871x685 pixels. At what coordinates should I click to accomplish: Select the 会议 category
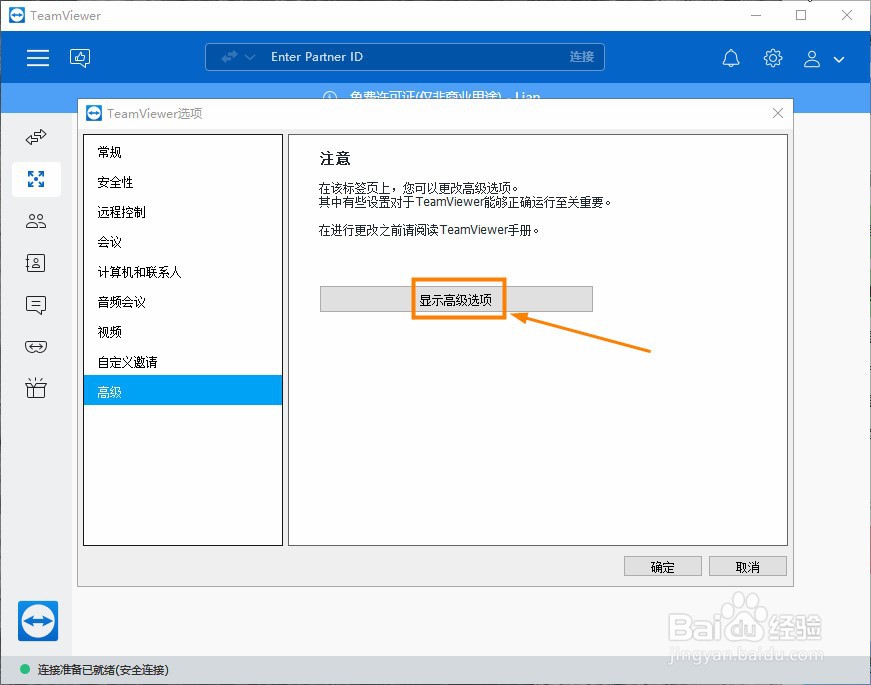(x=183, y=242)
